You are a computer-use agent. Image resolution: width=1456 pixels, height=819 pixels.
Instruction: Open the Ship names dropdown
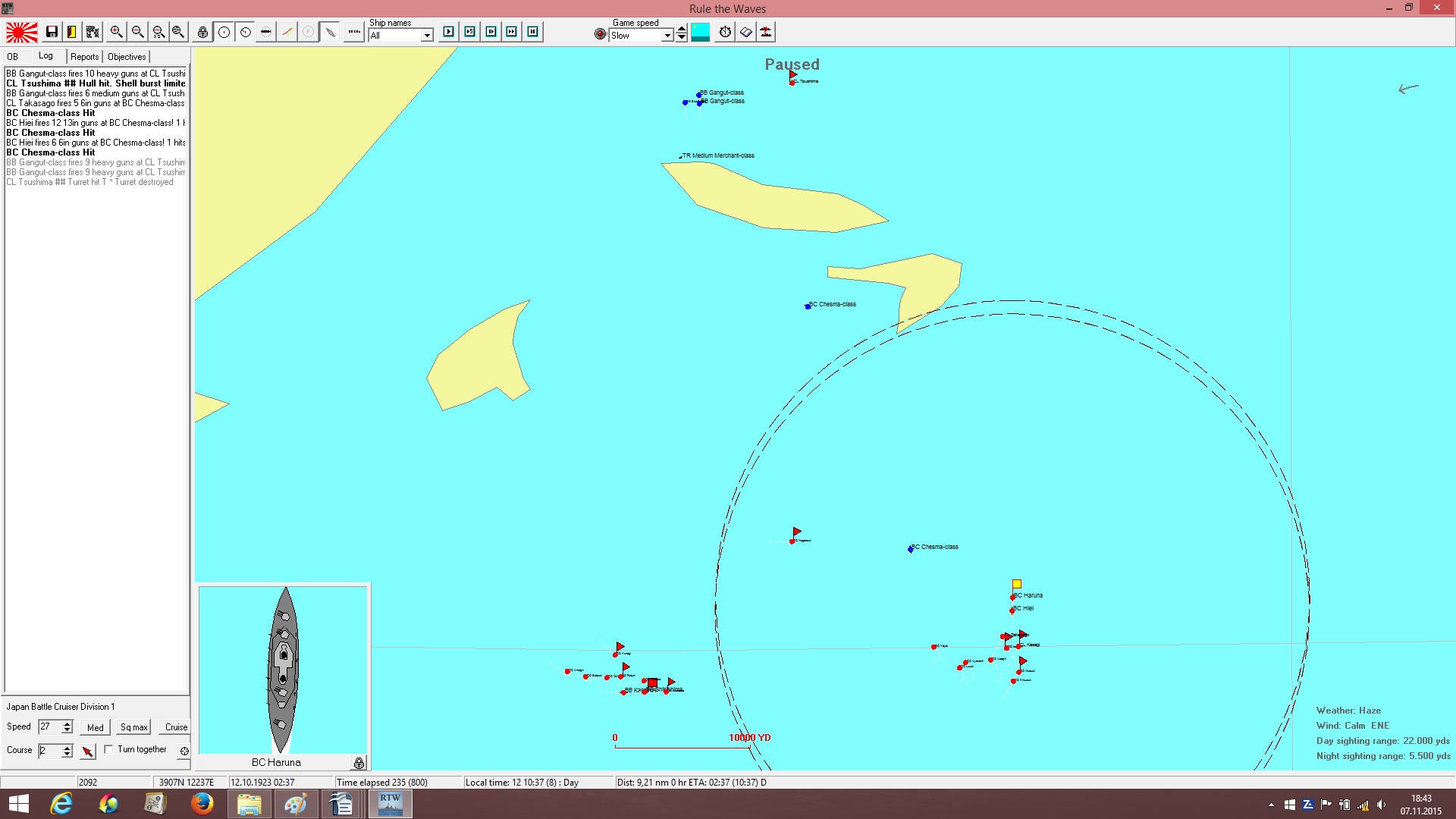[x=427, y=36]
